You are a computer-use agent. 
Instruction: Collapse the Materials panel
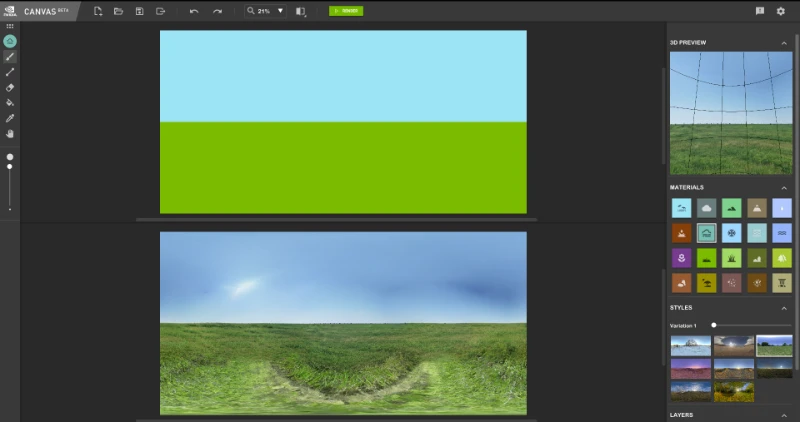pos(784,188)
